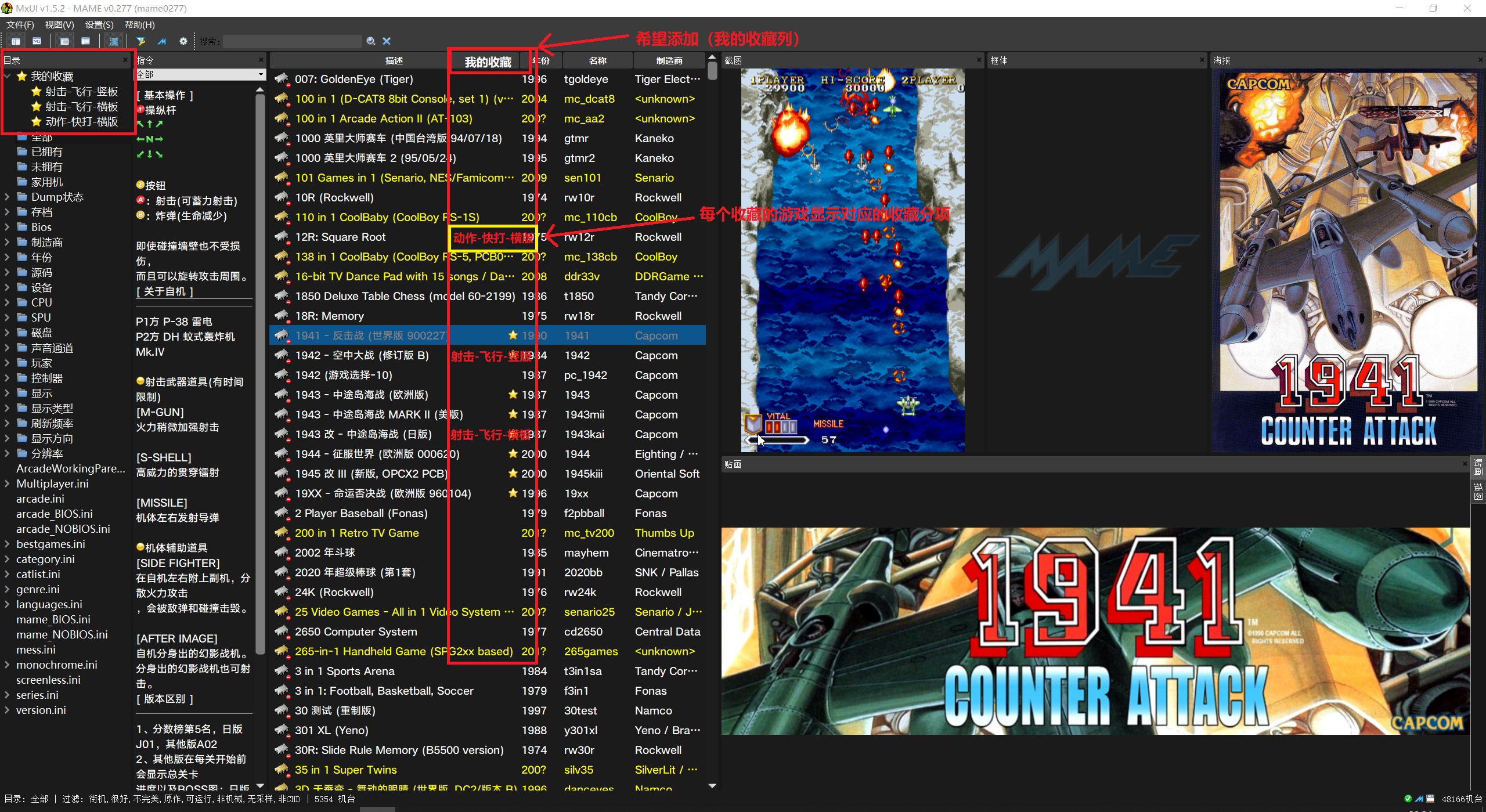Select the 磁盘 folder icon

[22, 333]
